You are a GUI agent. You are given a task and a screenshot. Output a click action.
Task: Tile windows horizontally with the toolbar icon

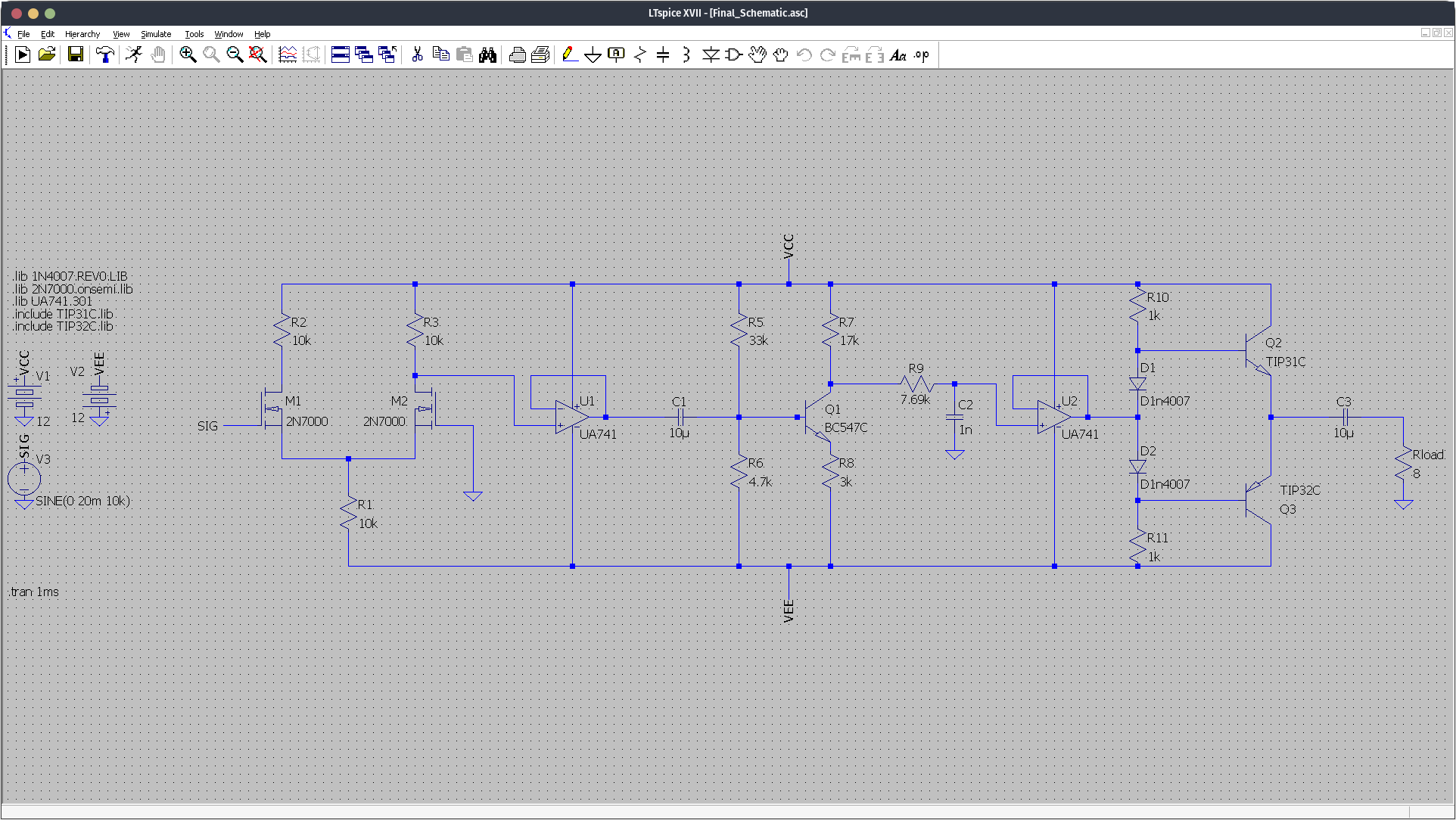[x=341, y=54]
